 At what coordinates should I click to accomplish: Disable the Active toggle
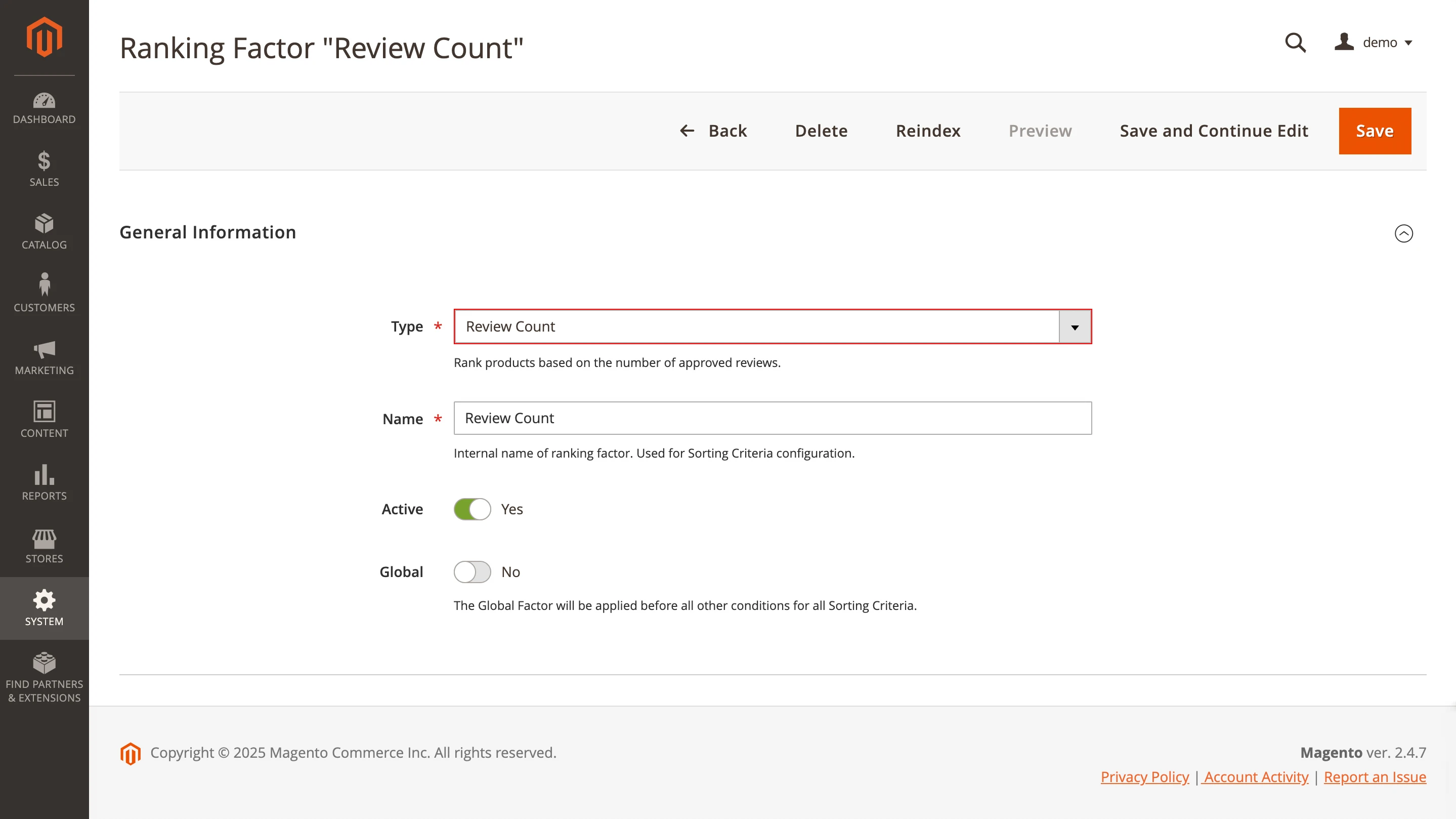(x=472, y=509)
